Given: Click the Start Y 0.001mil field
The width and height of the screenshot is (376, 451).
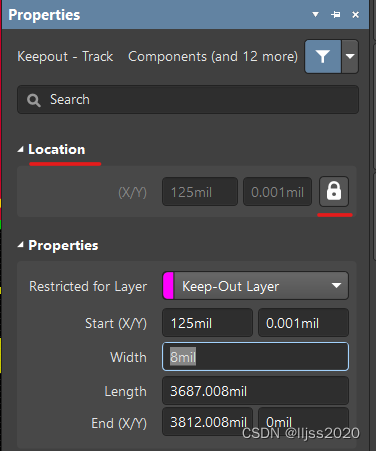Looking at the screenshot, I should click(x=303, y=323).
